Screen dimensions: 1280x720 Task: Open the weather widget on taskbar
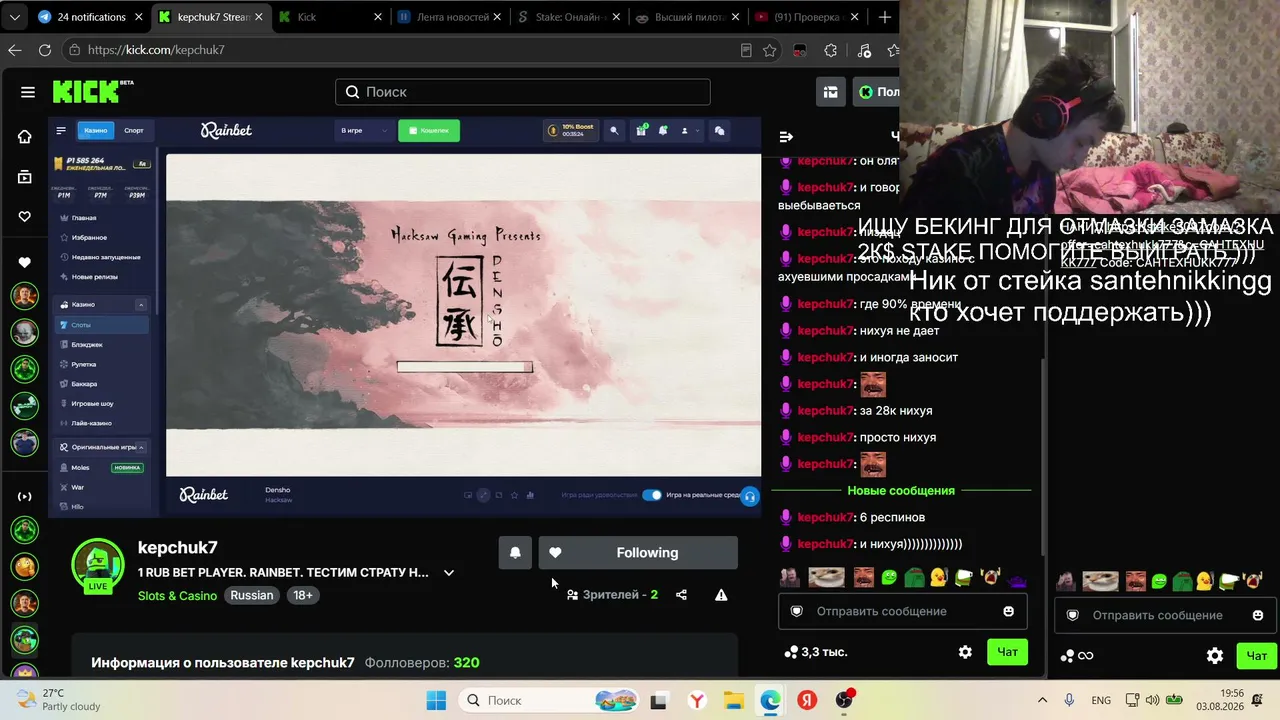(x=59, y=700)
